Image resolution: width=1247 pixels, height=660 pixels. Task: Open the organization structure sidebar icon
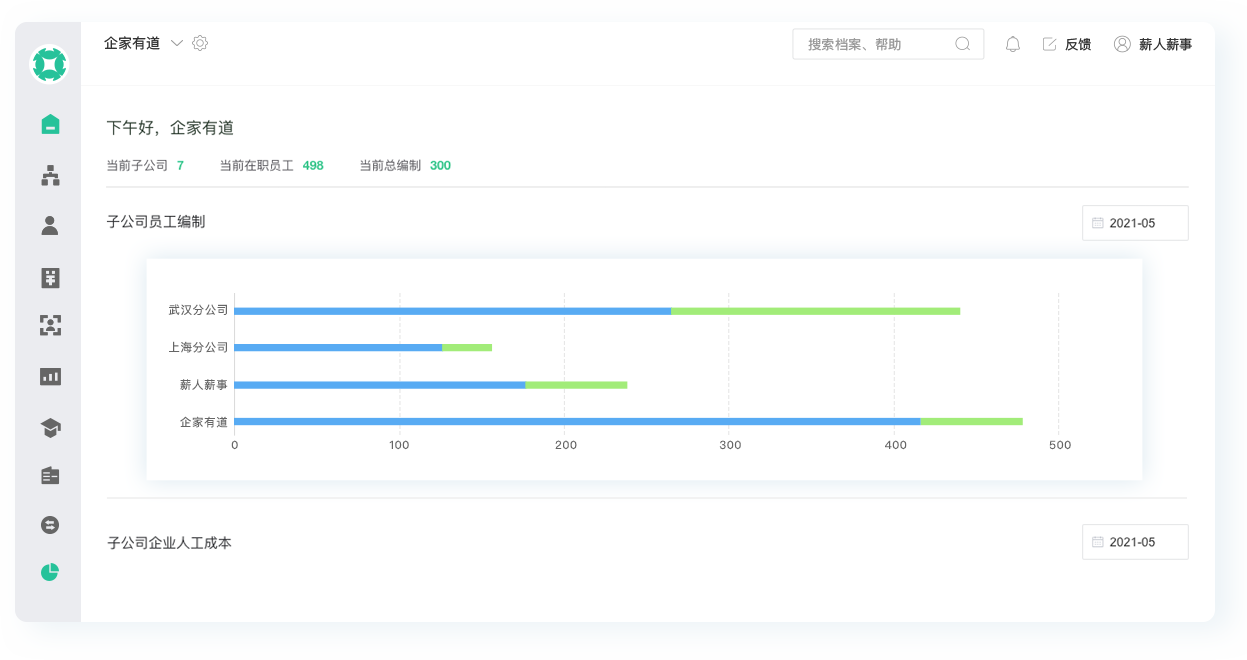(50, 176)
